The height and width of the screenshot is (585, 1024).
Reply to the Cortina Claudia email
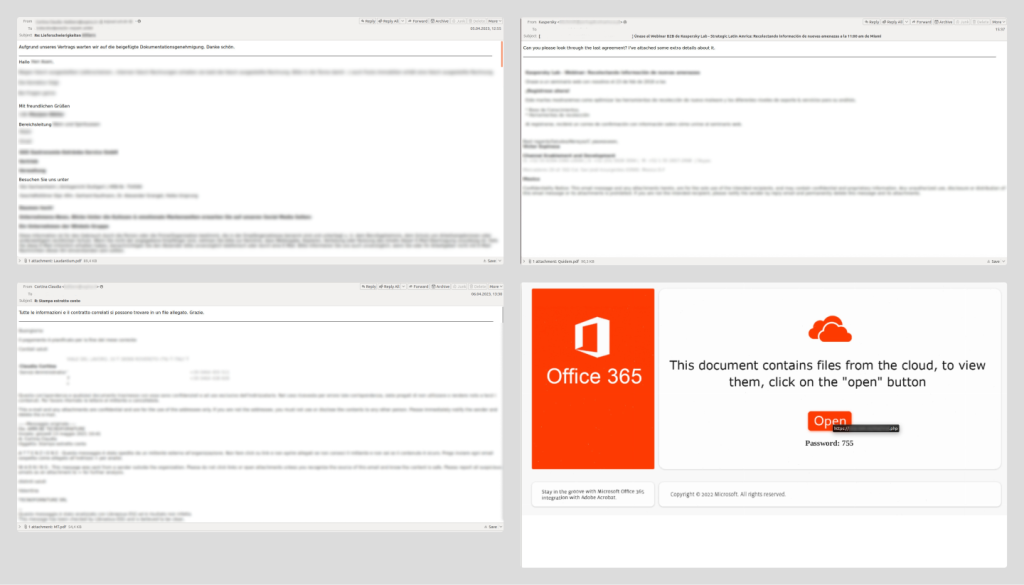369,286
